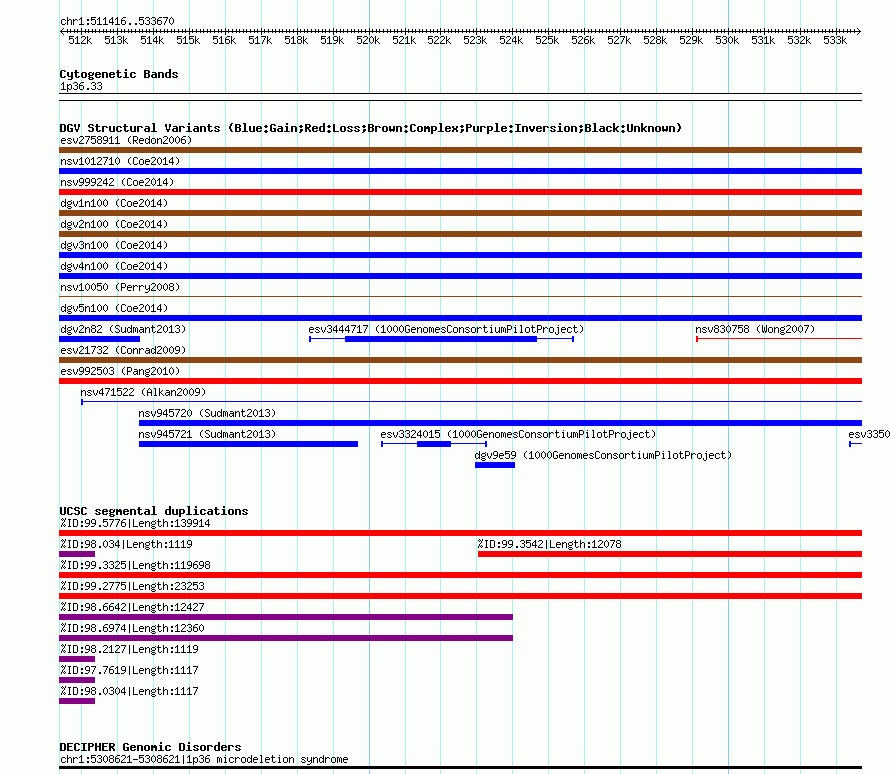This screenshot has width=890, height=774.
Task: Select the esv3444717 blue feature bar
Action: click(441, 339)
